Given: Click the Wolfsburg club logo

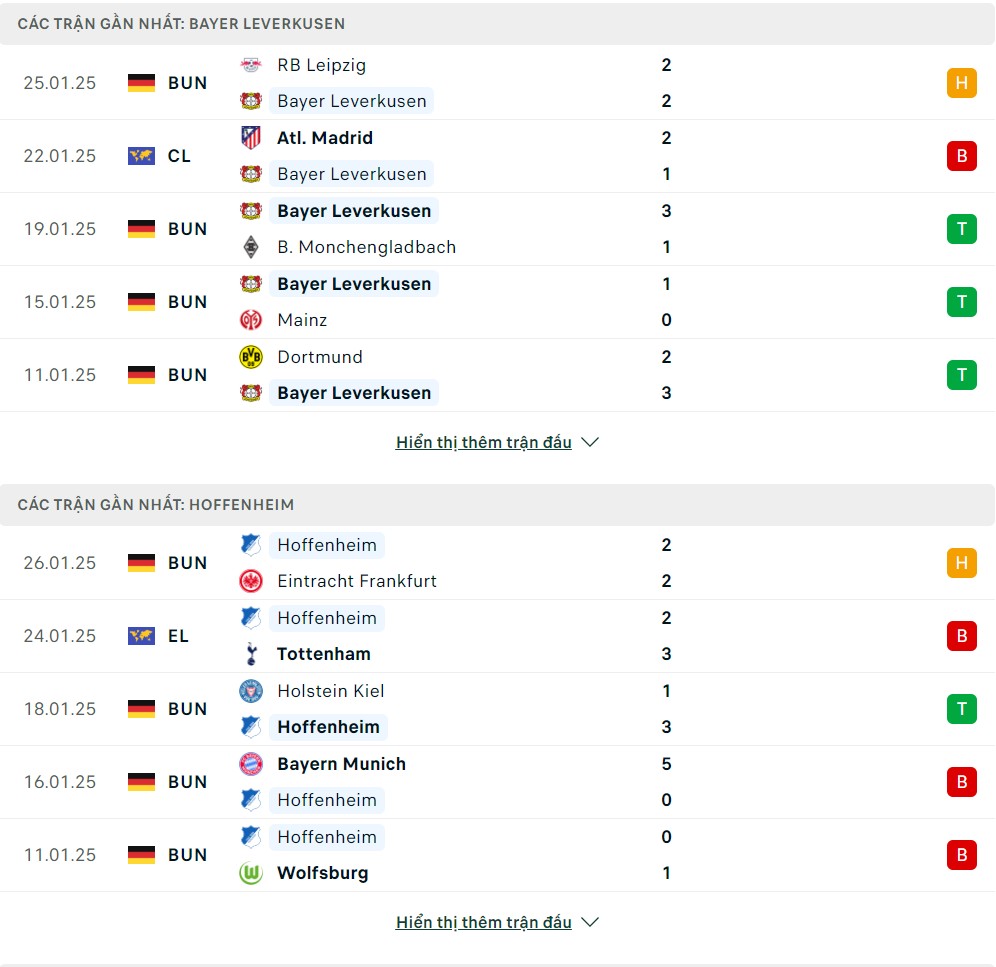Looking at the screenshot, I should (251, 873).
